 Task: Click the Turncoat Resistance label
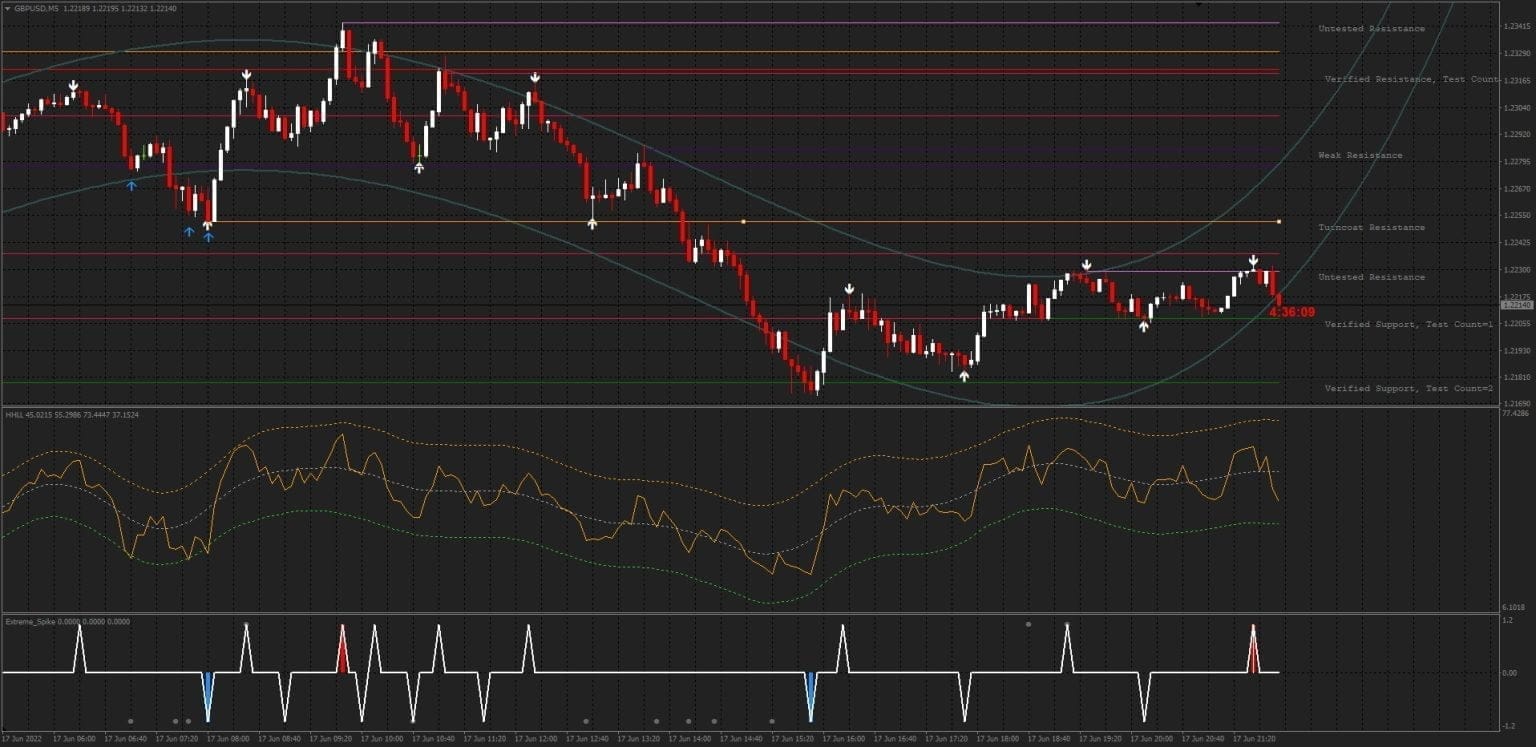pos(1373,227)
